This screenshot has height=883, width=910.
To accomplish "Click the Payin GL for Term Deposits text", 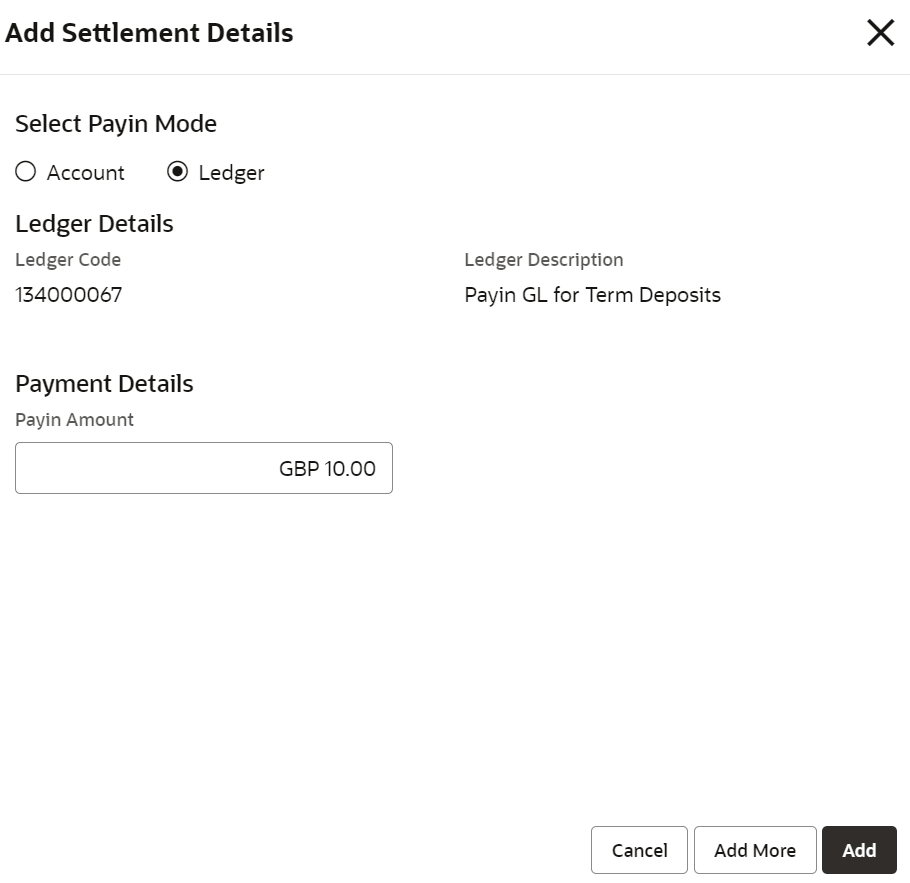I will coord(592,295).
